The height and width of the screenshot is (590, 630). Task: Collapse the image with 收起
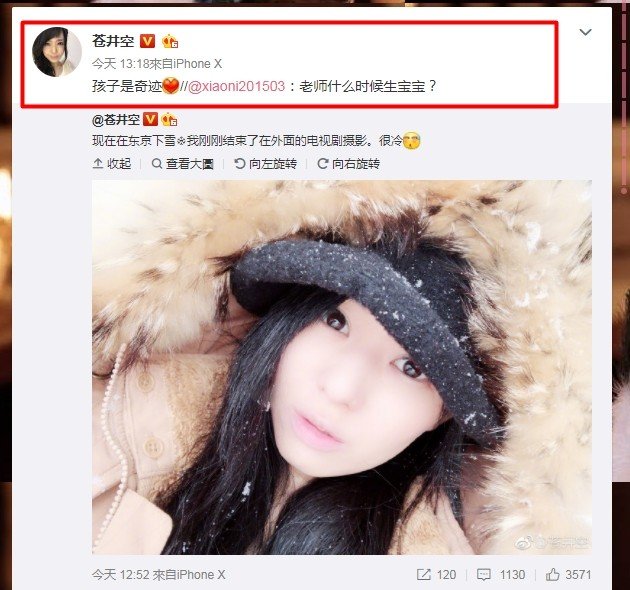112,164
